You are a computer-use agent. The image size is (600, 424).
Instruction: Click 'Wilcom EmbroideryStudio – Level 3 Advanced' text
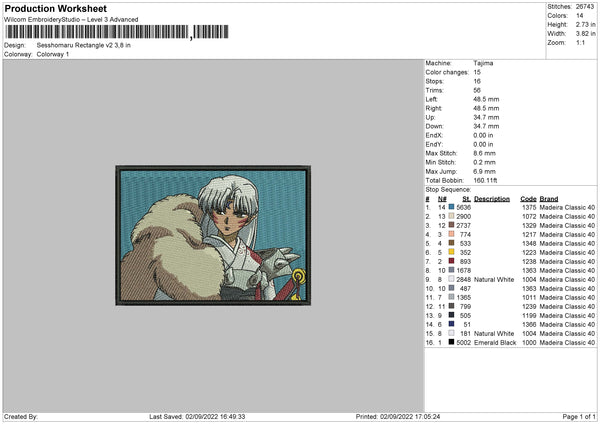[x=71, y=20]
